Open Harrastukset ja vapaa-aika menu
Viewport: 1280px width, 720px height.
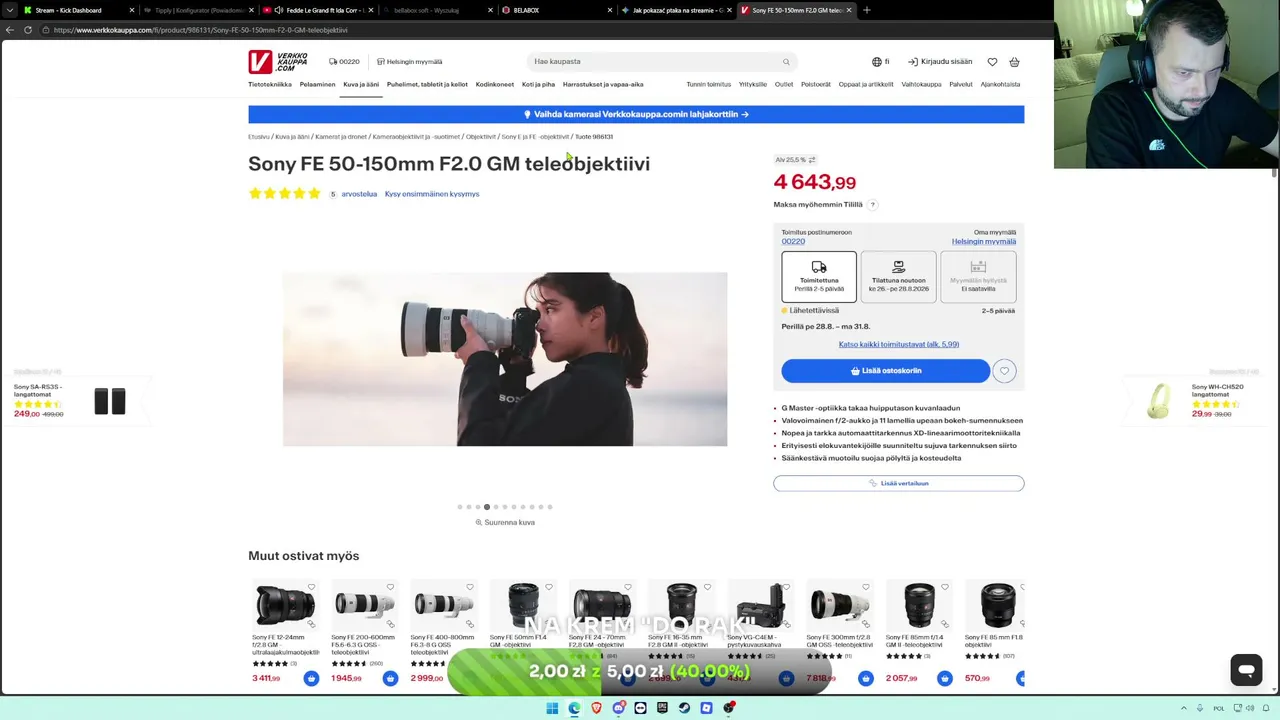pyautogui.click(x=603, y=84)
